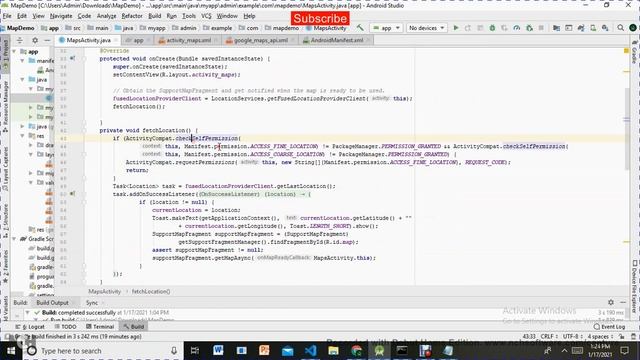Open the UTF-8 encoding selector
This screenshot has width=640, height=360.
pyautogui.click(x=572, y=336)
